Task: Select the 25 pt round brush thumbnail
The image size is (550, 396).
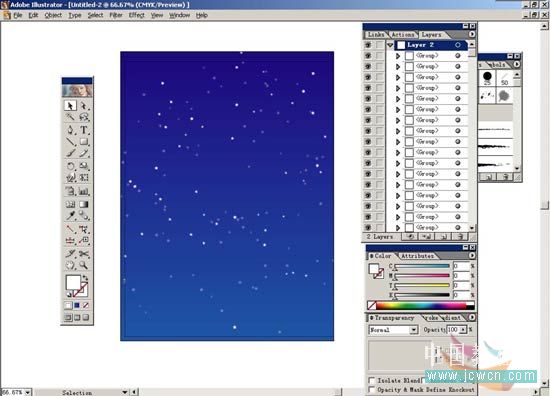Action: pos(487,78)
